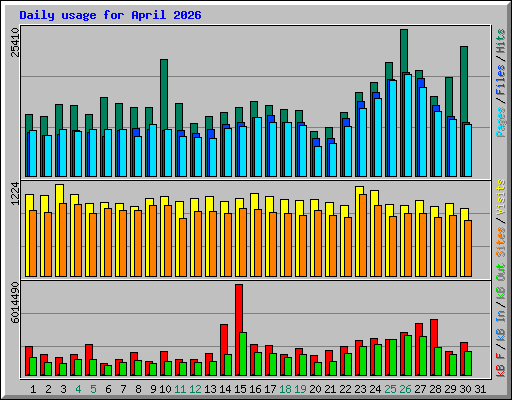512x400 pixels.
Task: Click day 11 weekend label
Action: 180,389
